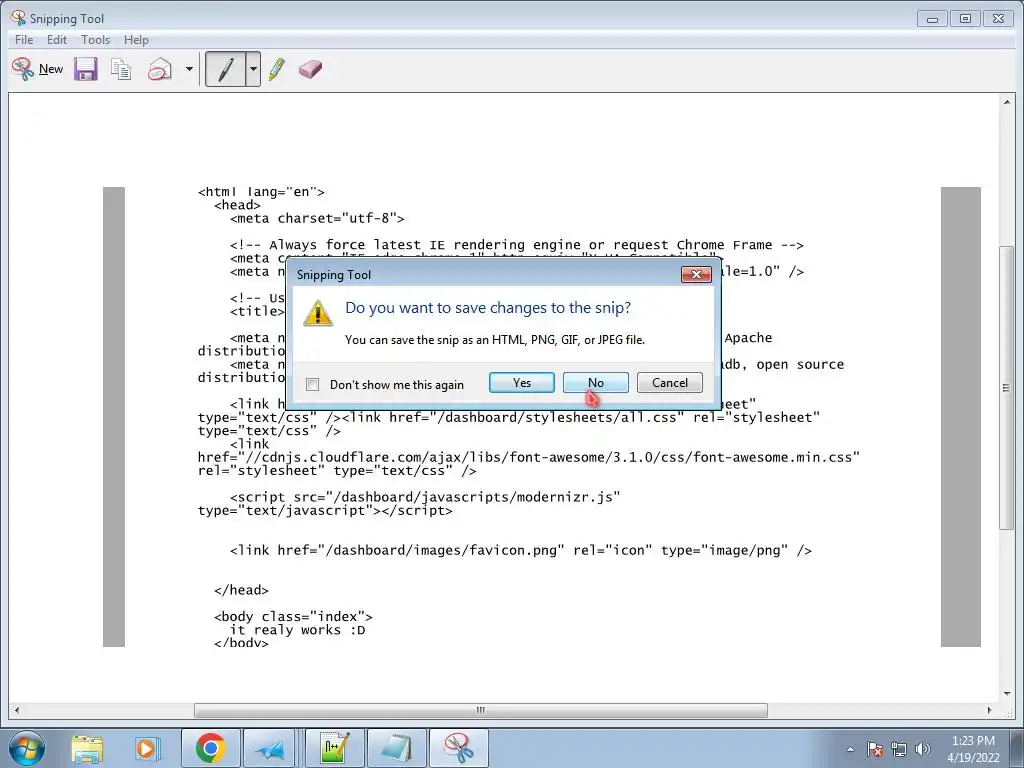Image resolution: width=1024 pixels, height=768 pixels.
Task: Click the favicon.png link line
Action: point(520,551)
